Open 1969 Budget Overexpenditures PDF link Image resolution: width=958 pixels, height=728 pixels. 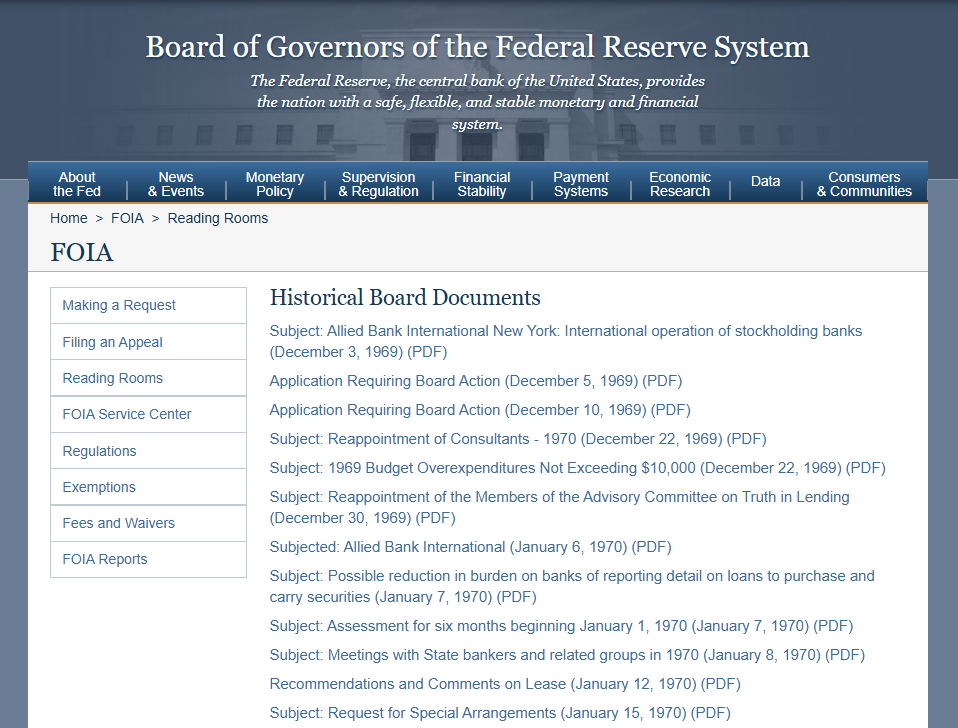pos(577,468)
